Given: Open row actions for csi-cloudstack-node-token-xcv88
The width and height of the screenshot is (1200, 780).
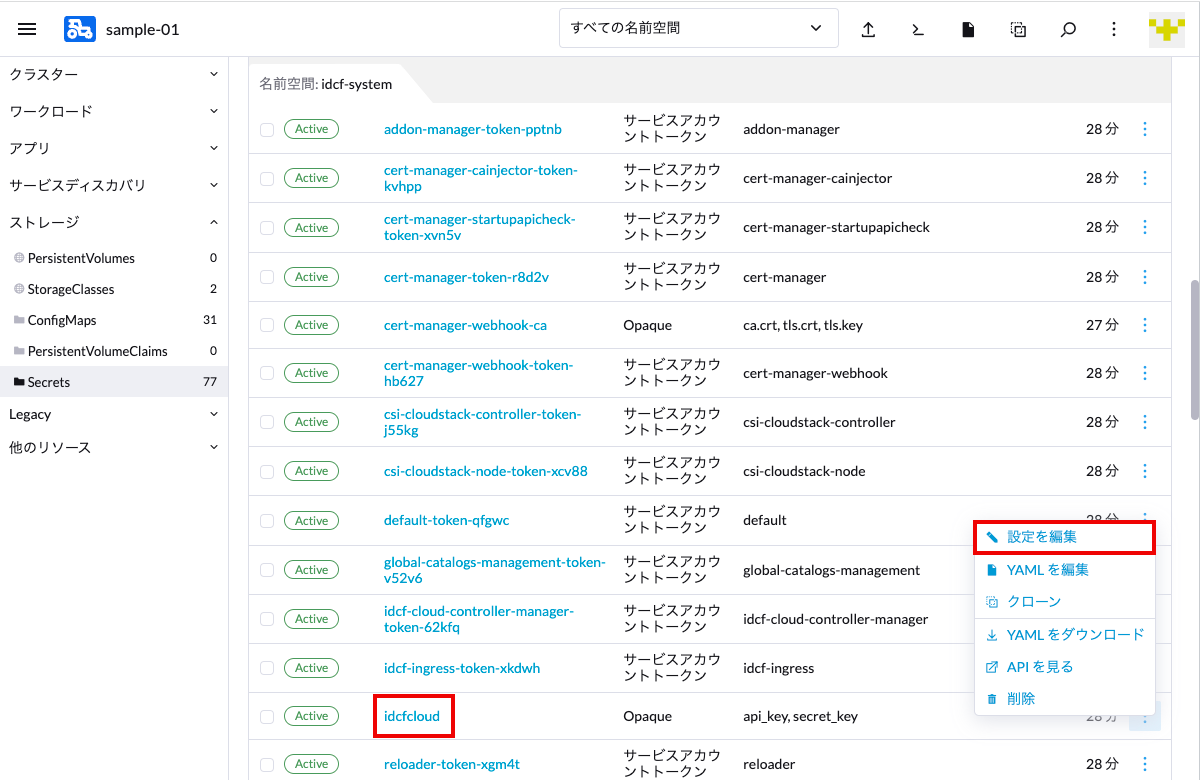Looking at the screenshot, I should click(x=1145, y=471).
